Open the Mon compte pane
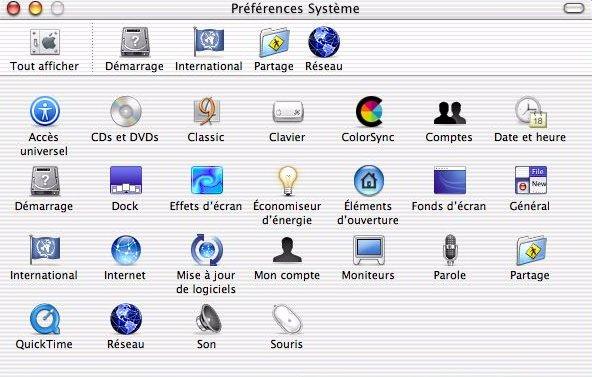The width and height of the screenshot is (592, 377). (x=287, y=250)
